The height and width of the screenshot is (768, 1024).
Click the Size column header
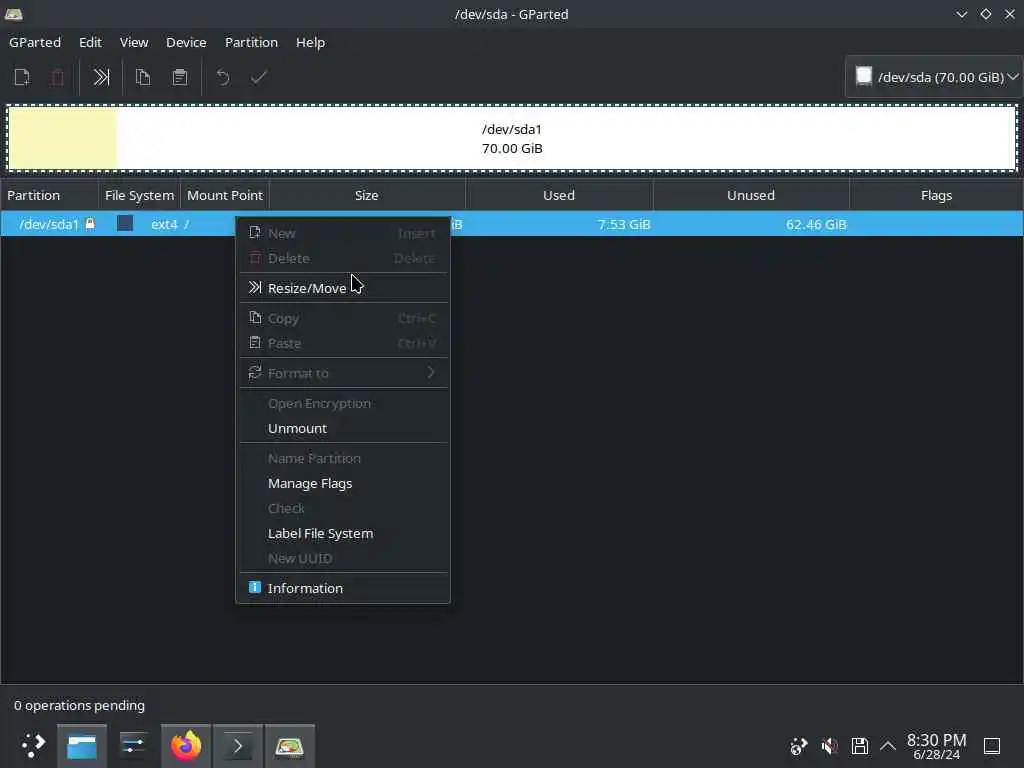click(367, 195)
